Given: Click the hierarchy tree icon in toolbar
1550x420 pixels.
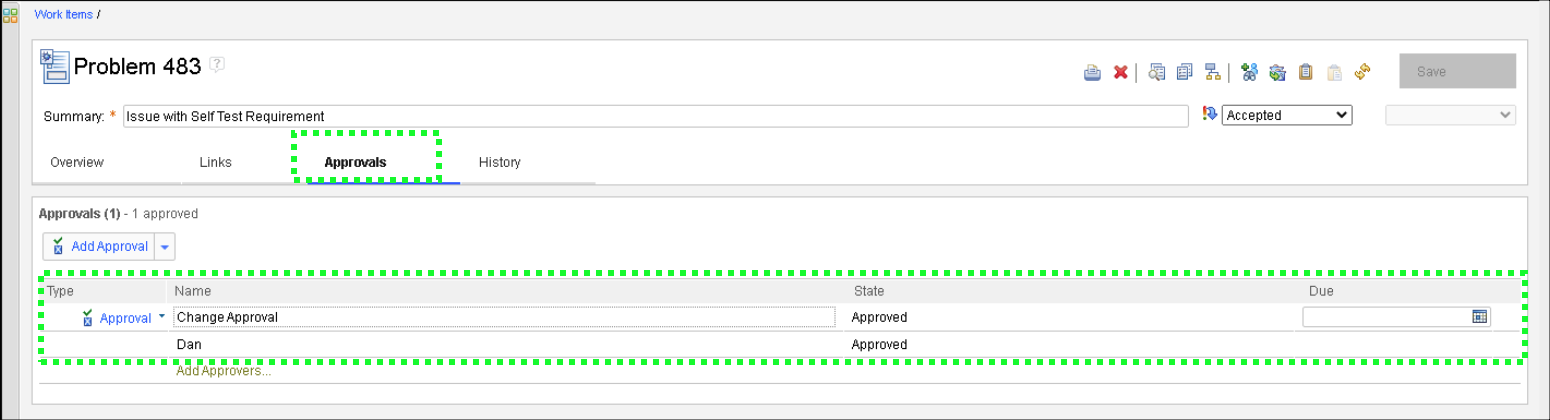Looking at the screenshot, I should tap(1212, 72).
